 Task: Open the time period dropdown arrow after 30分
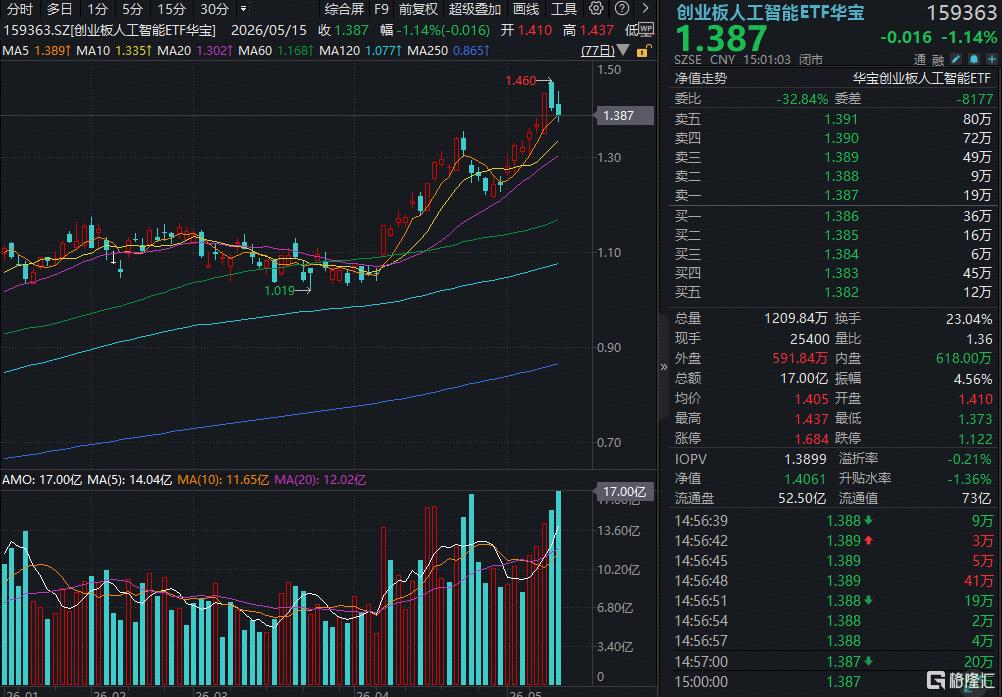(243, 9)
